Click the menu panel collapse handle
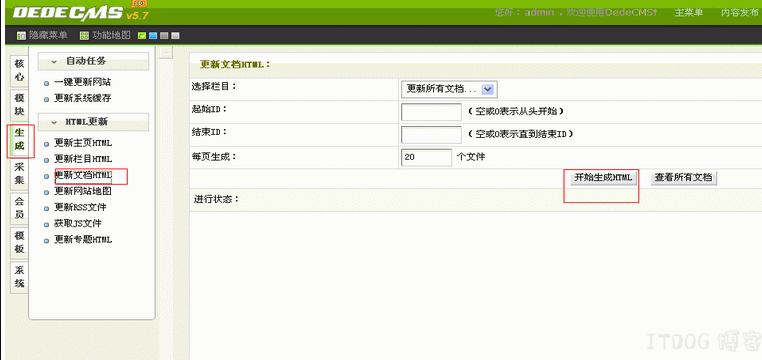Screen dimensions: 762x360 (x=166, y=52)
